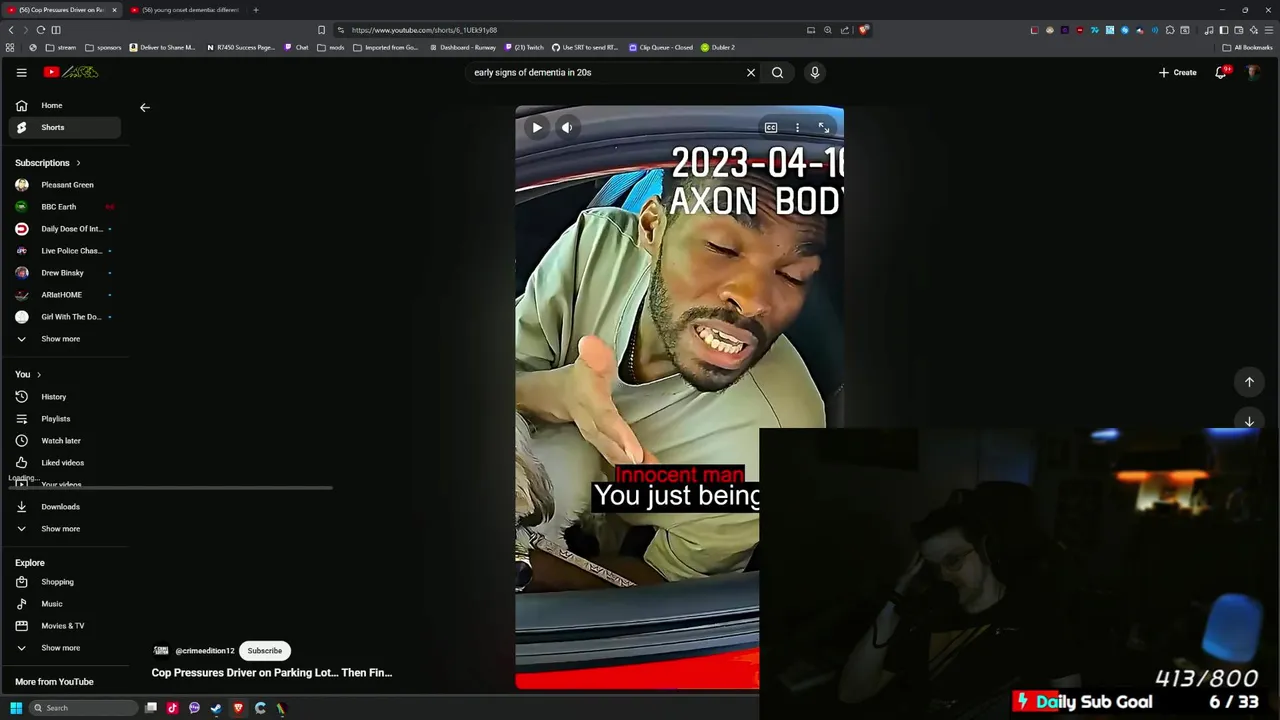Image resolution: width=1280 pixels, height=720 pixels.
Task: Open the Dubler 2 bookmark
Action: (718, 47)
